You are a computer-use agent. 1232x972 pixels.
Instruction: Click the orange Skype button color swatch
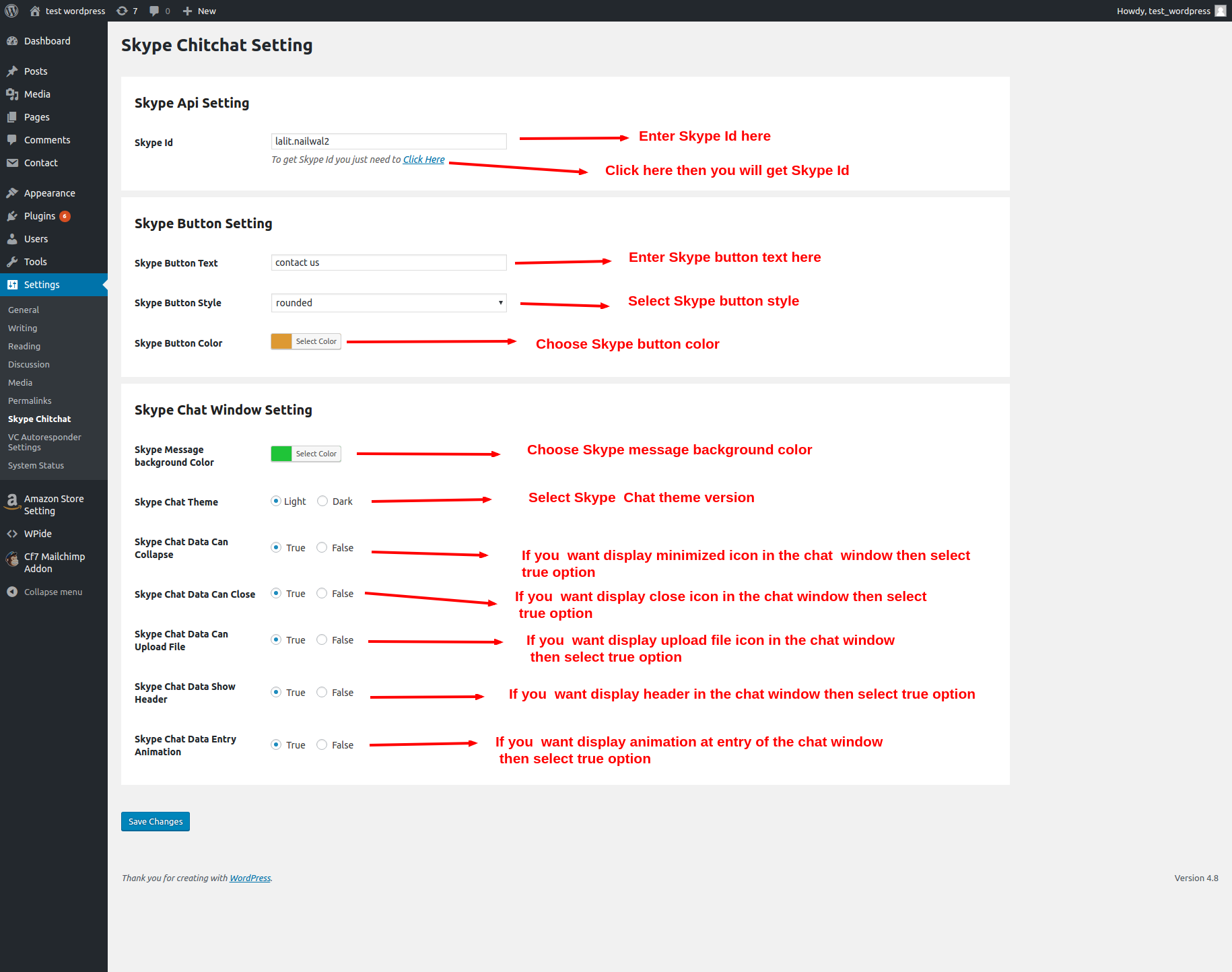[281, 341]
